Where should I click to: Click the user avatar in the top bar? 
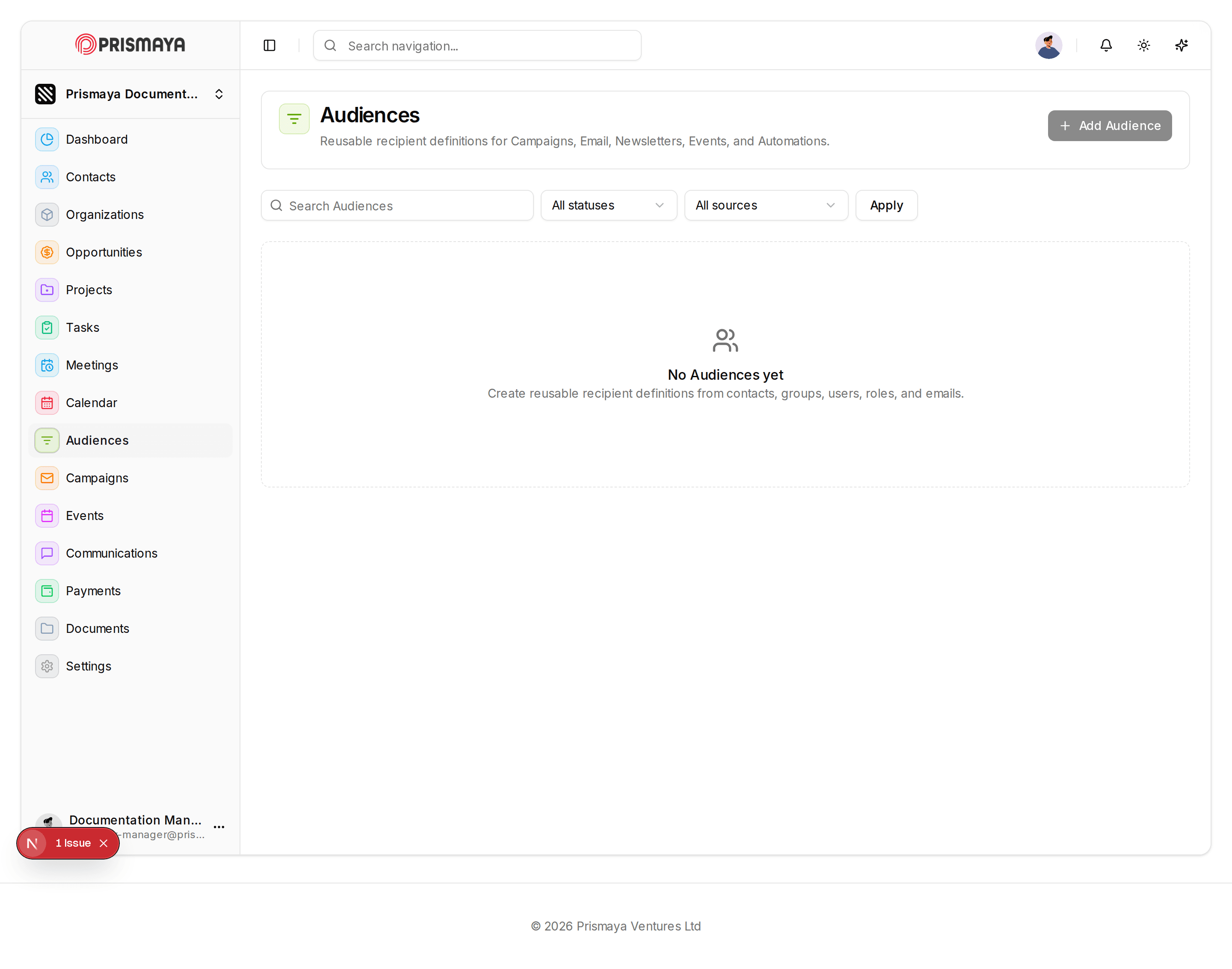tap(1049, 45)
